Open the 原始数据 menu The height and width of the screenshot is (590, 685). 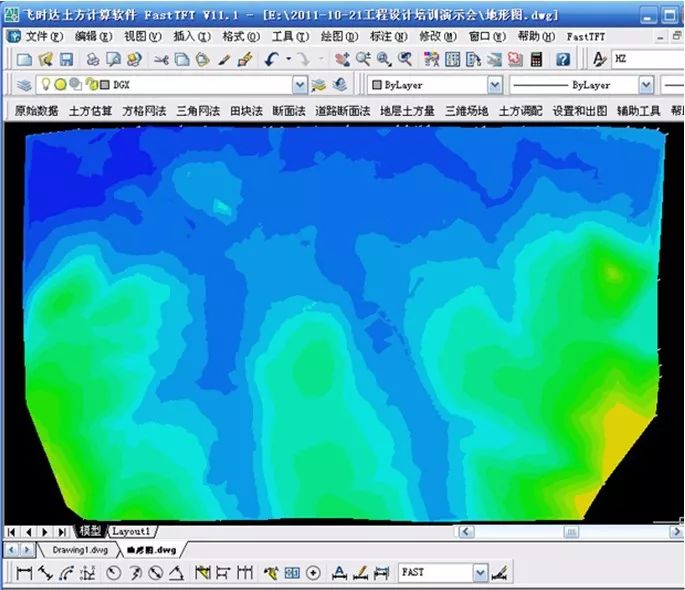click(37, 111)
